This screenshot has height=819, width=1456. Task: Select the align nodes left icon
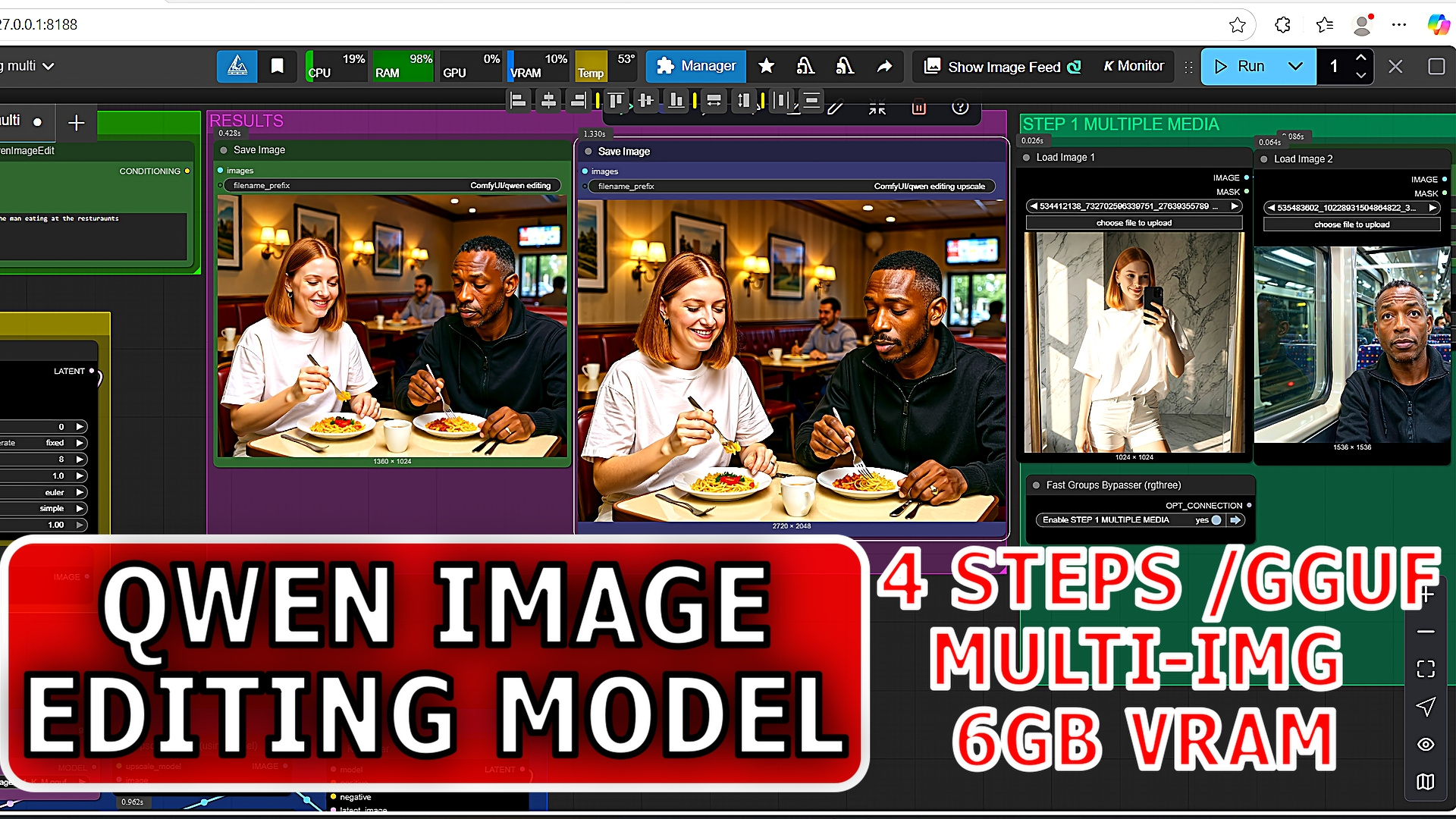[x=519, y=100]
